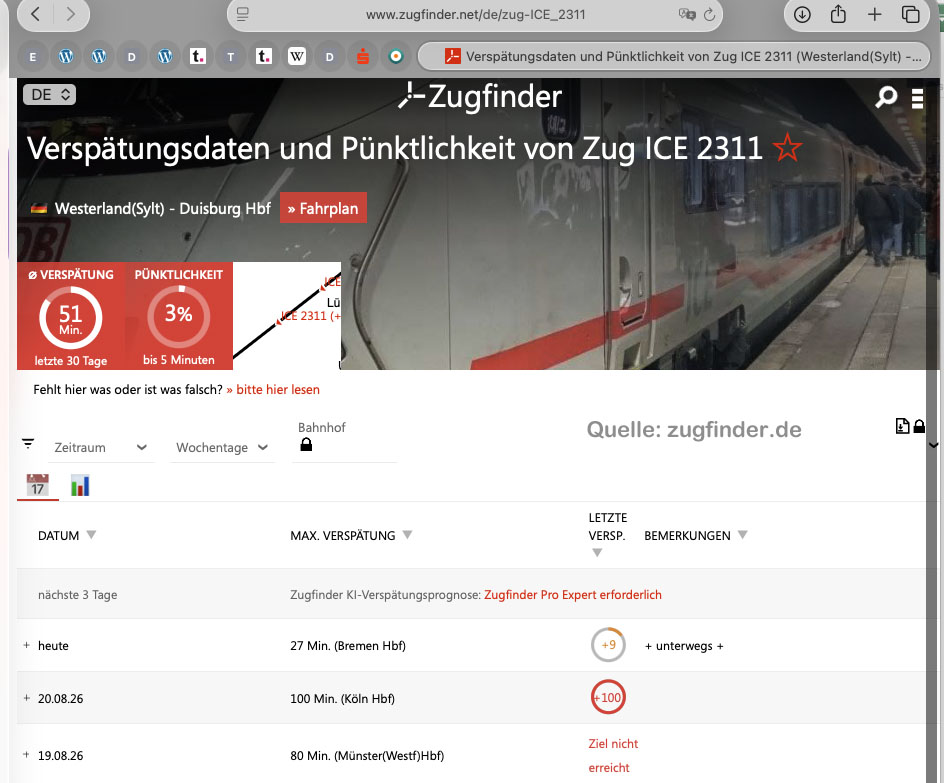944x783 pixels.
Task: Click the locked Bahnhof field
Action: click(344, 444)
